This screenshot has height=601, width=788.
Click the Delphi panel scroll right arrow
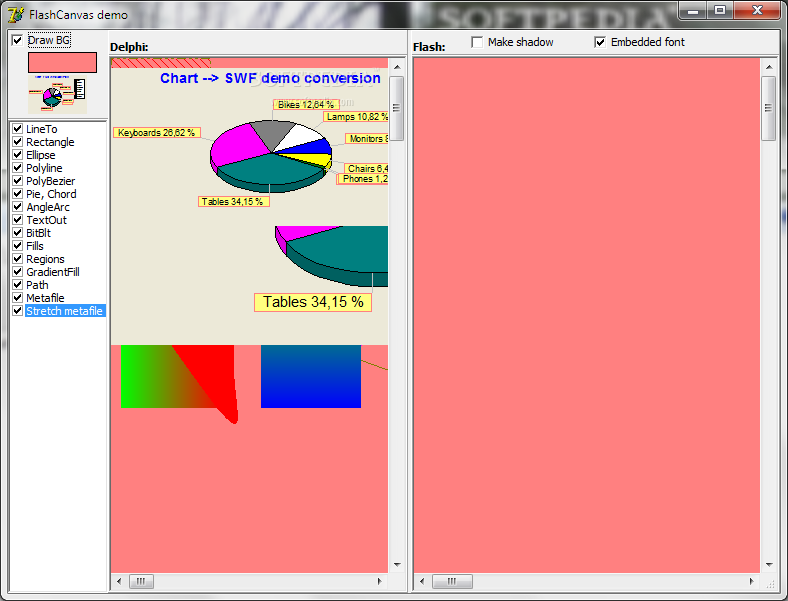pyautogui.click(x=380, y=581)
